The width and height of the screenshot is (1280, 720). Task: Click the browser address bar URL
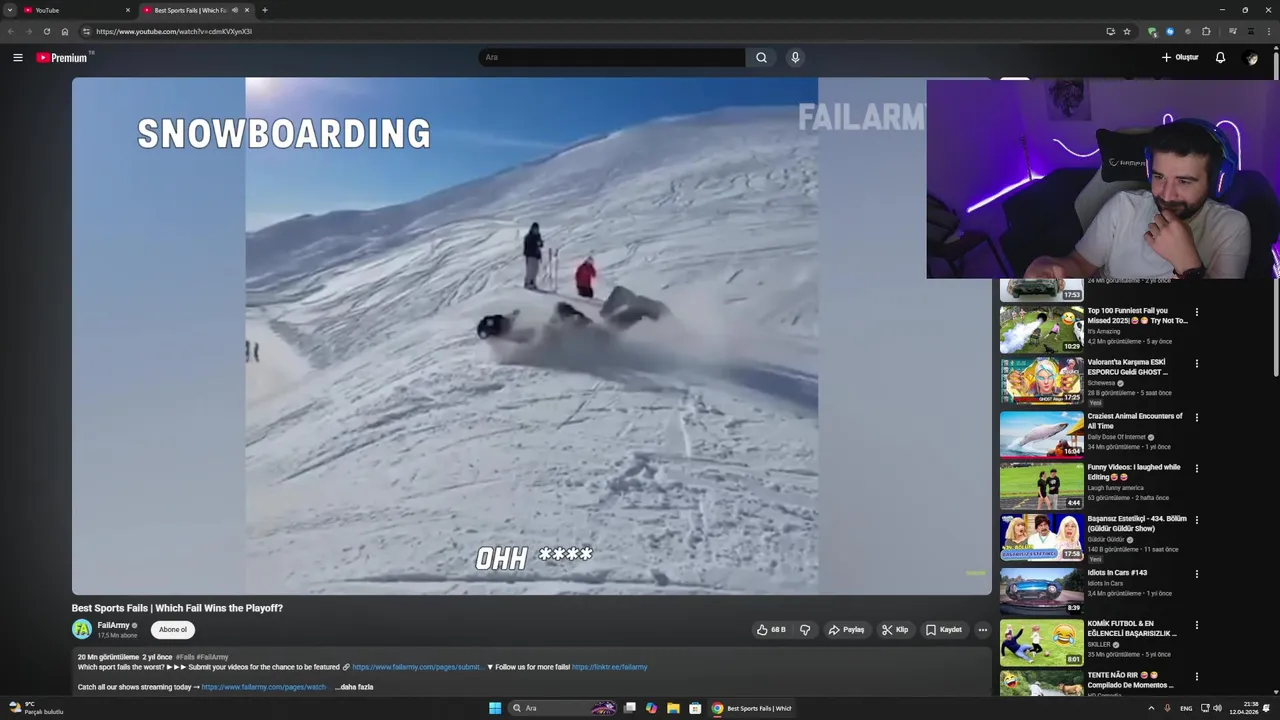click(174, 31)
